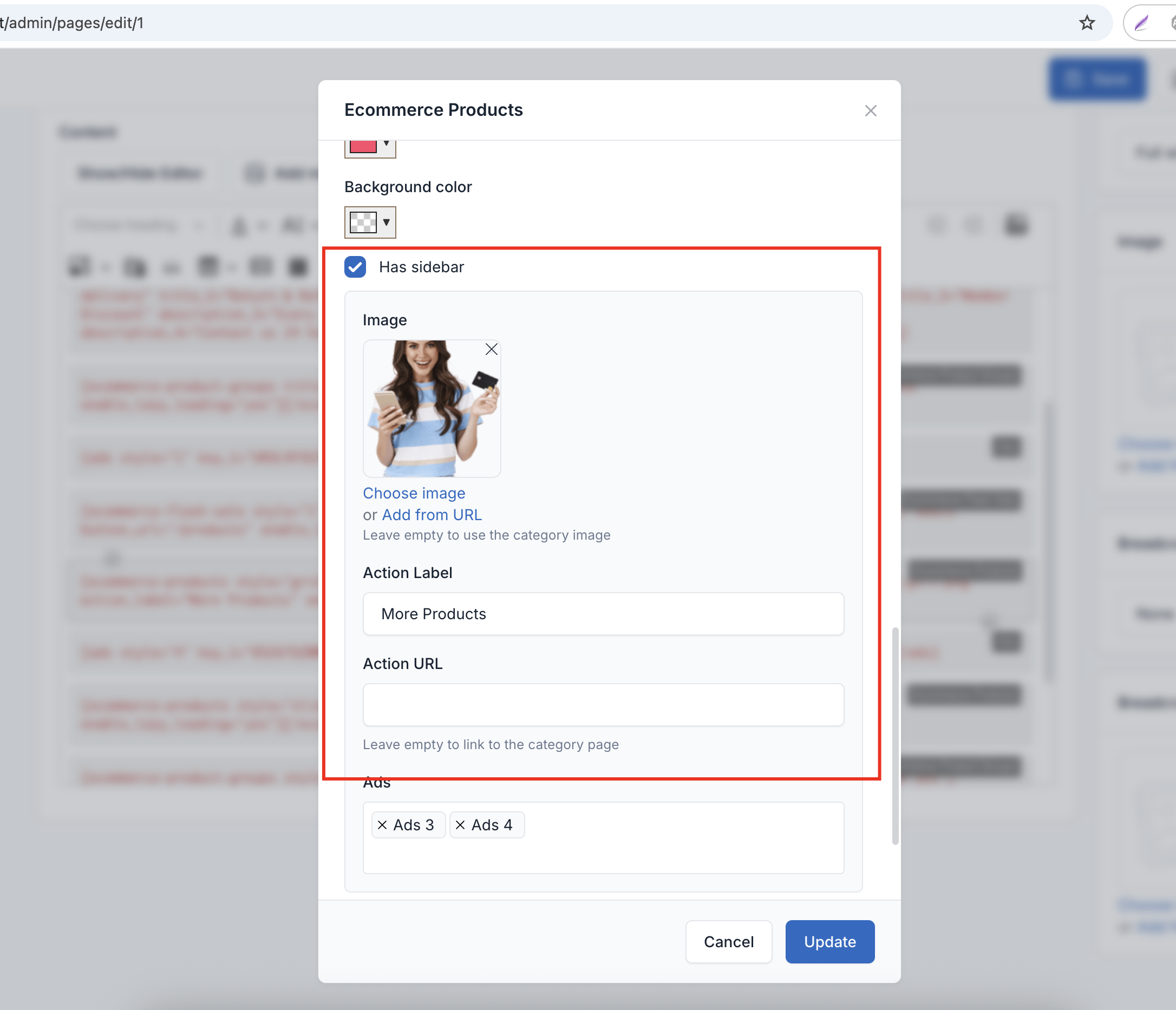
Task: Click the browser address bar URL
Action: pos(72,23)
